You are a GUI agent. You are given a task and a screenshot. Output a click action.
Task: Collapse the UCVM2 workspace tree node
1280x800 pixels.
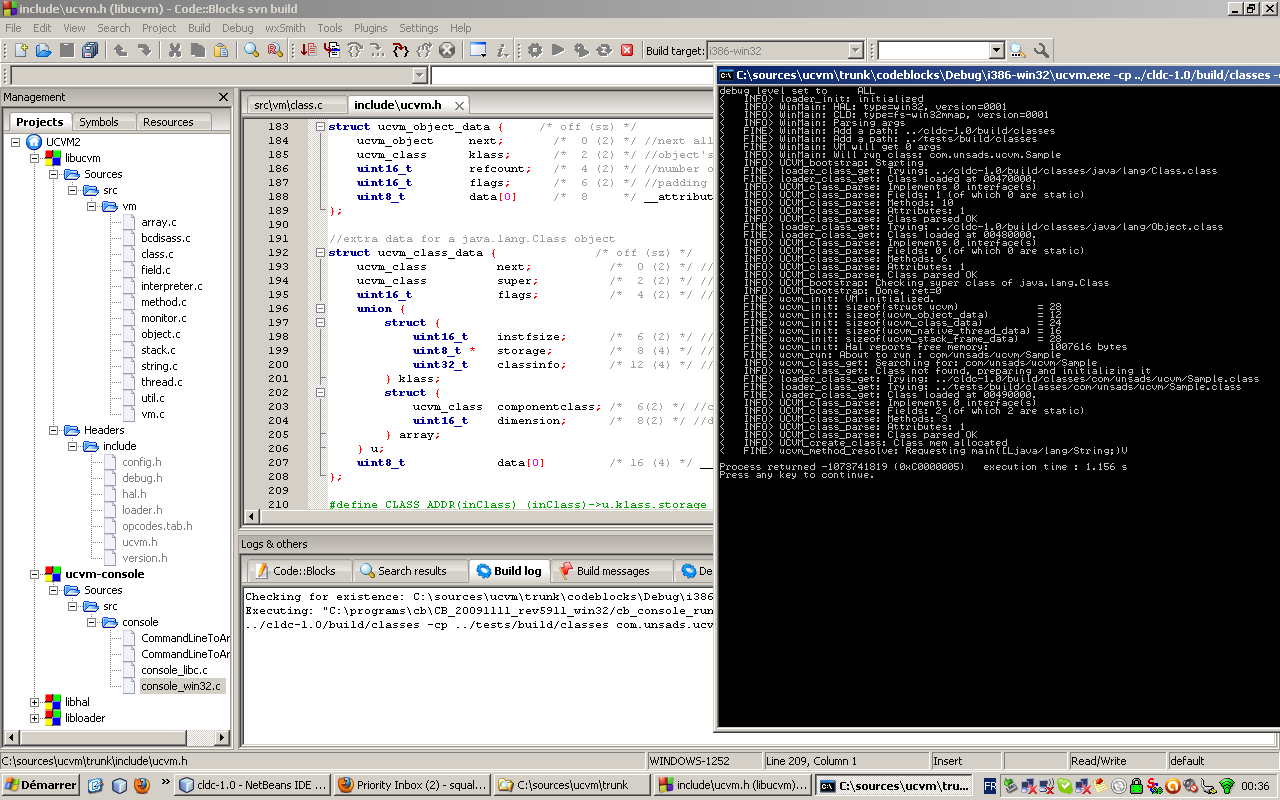17,142
